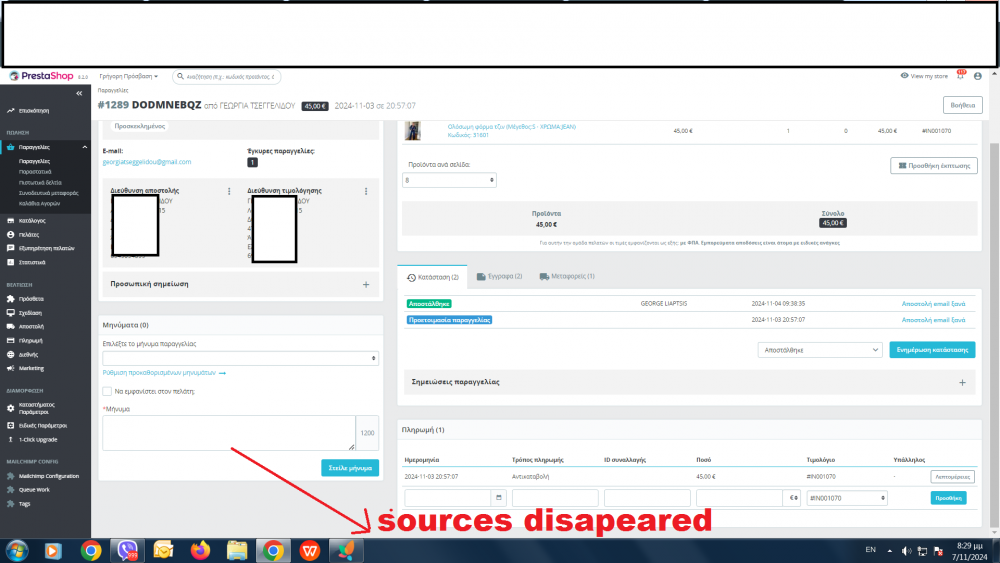
Task: Open the invoice #IN001070 dropdown in payment row
Action: point(847,498)
